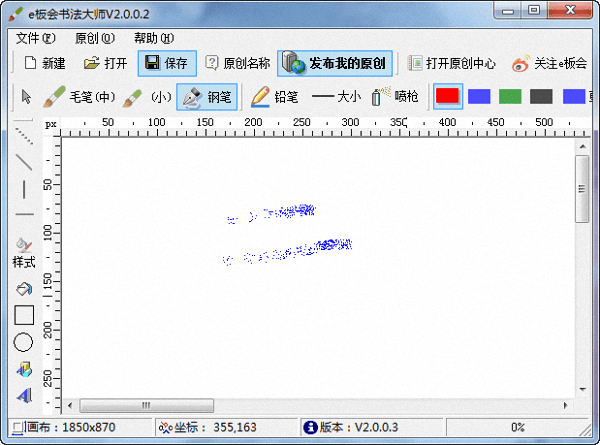600x445 pixels.
Task: Select the paint bucket fill tool
Action: click(24, 289)
